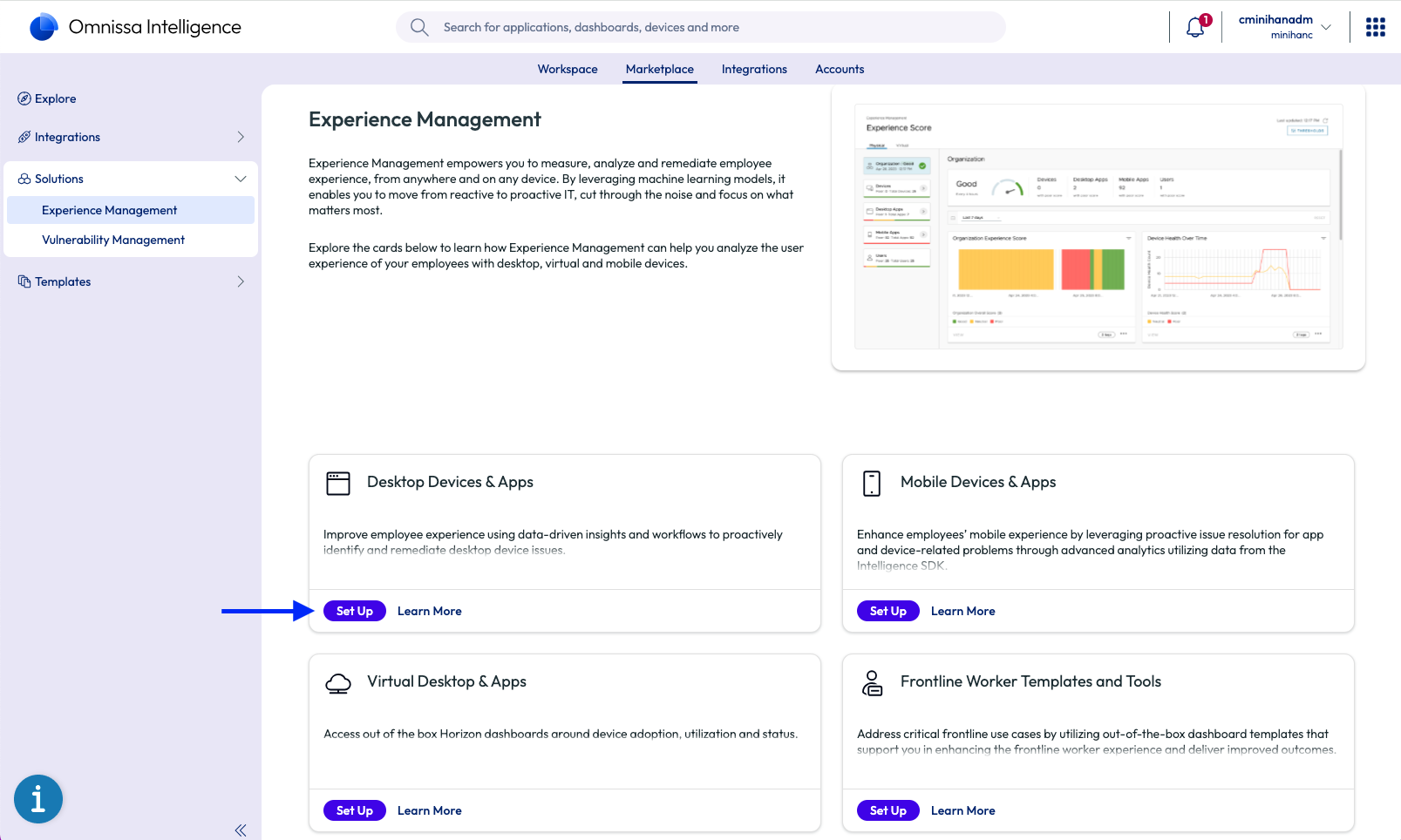Click the Frontline Worker person icon
Screen dimensions: 1401x840
[x=872, y=683]
